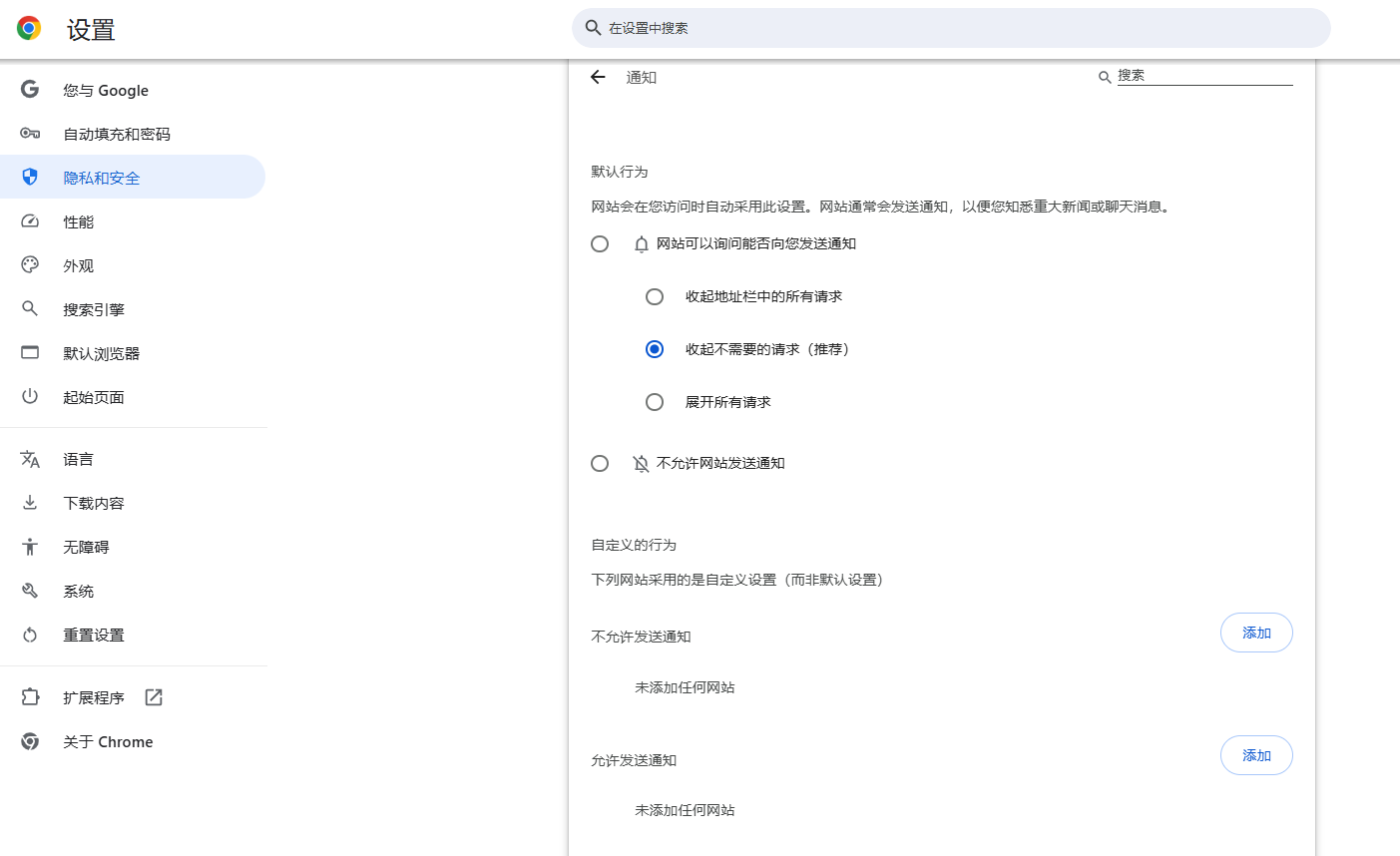
Task: Open 重置设置 section
Action: point(133,635)
